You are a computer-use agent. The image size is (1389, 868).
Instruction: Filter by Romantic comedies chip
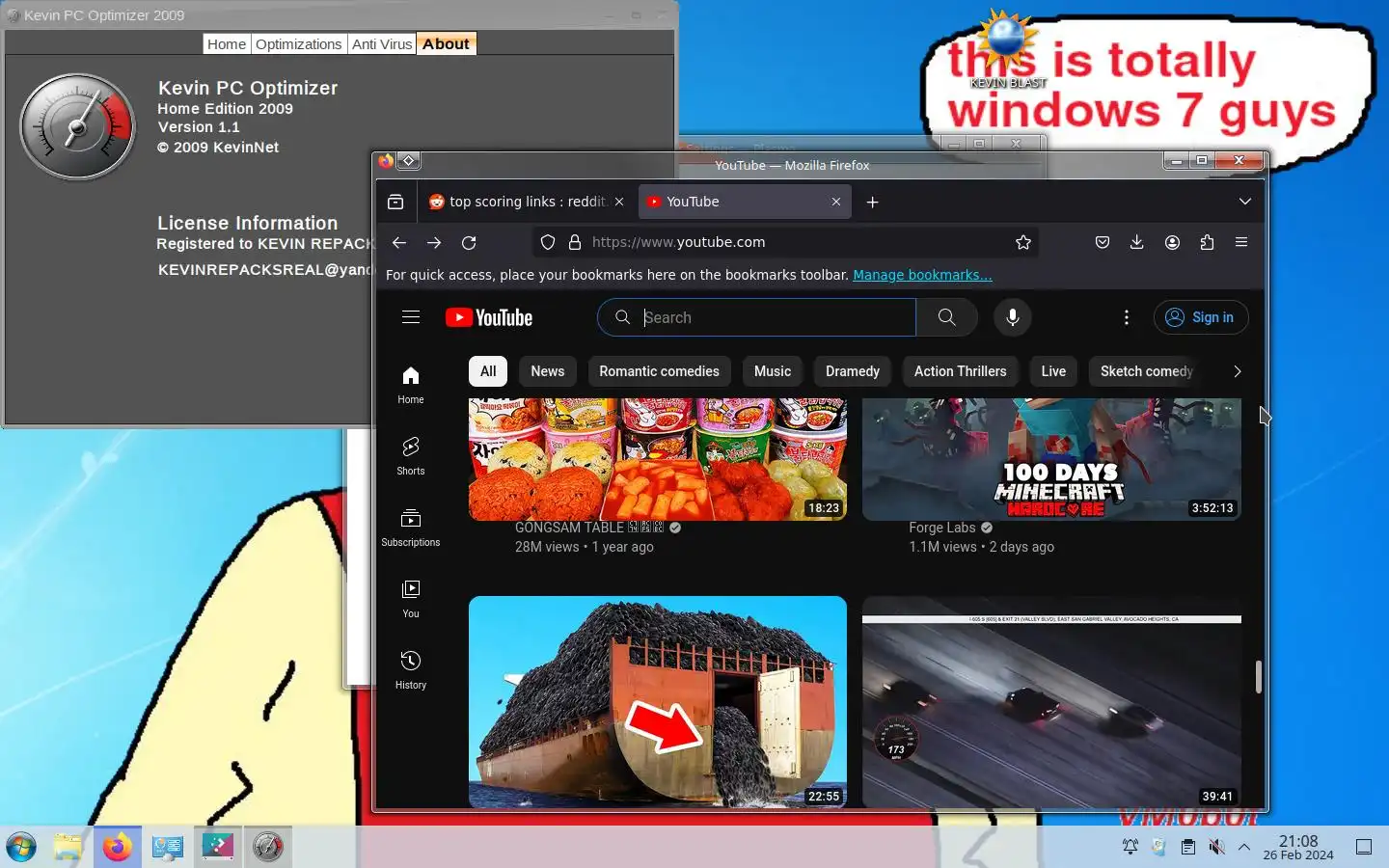coord(660,371)
